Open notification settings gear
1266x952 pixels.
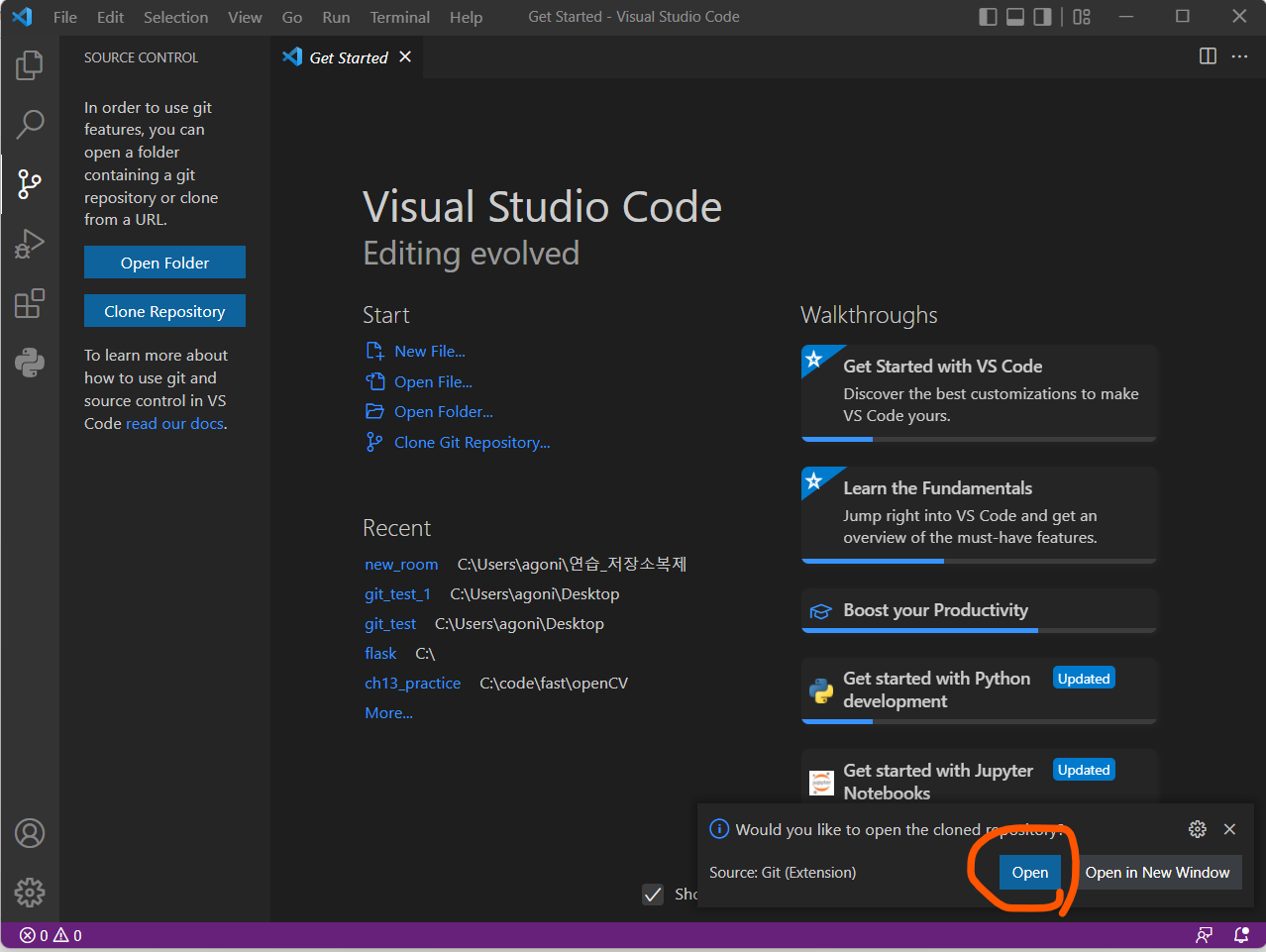(x=1198, y=829)
